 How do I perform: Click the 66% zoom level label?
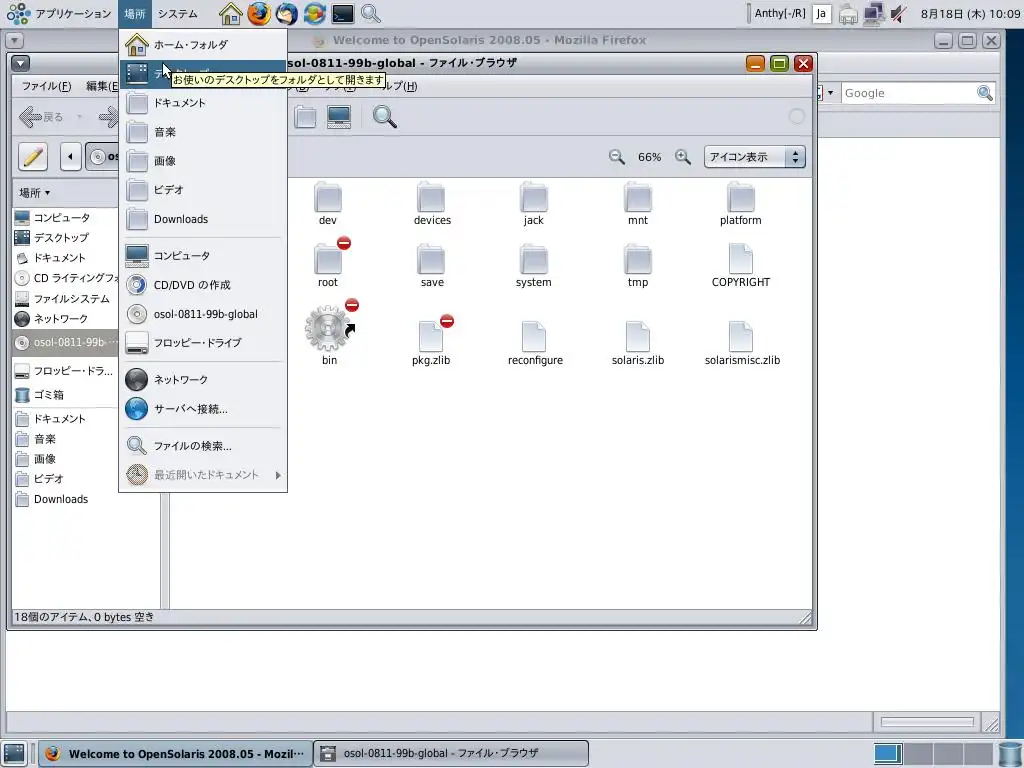(x=649, y=157)
